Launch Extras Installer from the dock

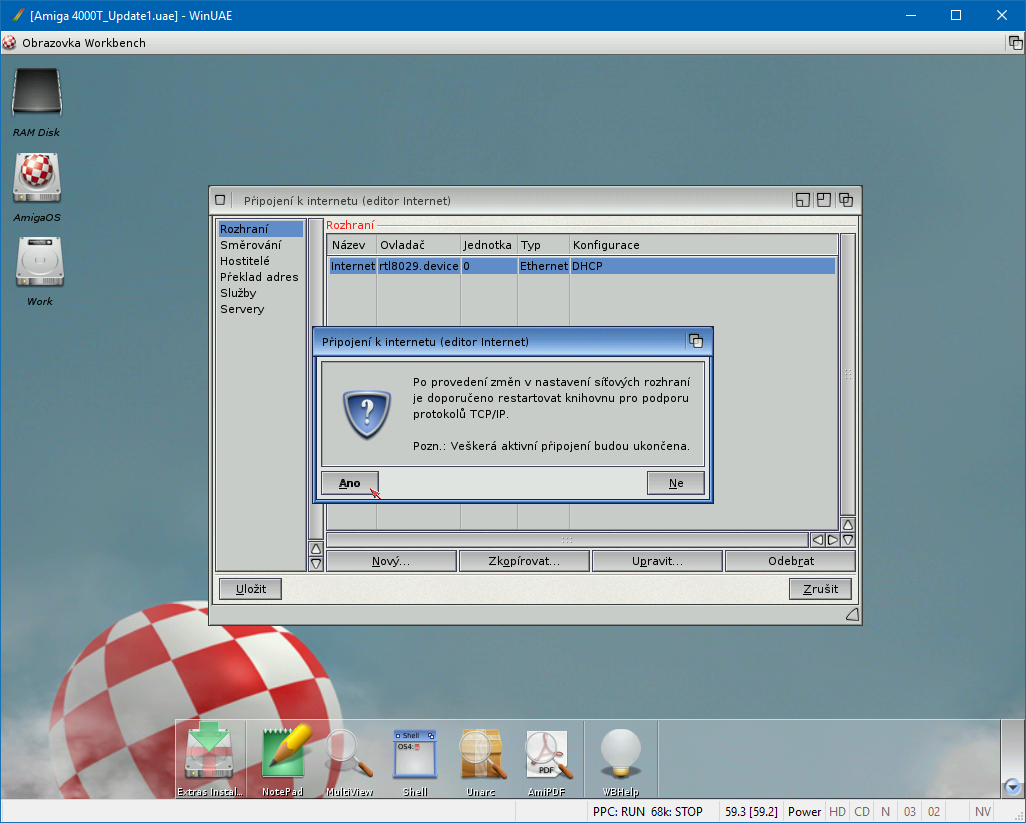click(209, 754)
